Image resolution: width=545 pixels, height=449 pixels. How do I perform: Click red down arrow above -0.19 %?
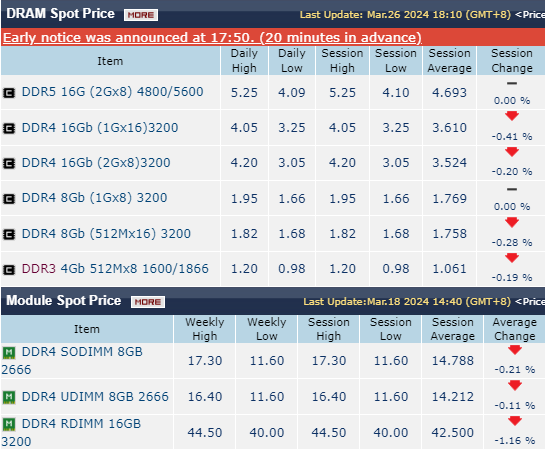click(x=512, y=258)
